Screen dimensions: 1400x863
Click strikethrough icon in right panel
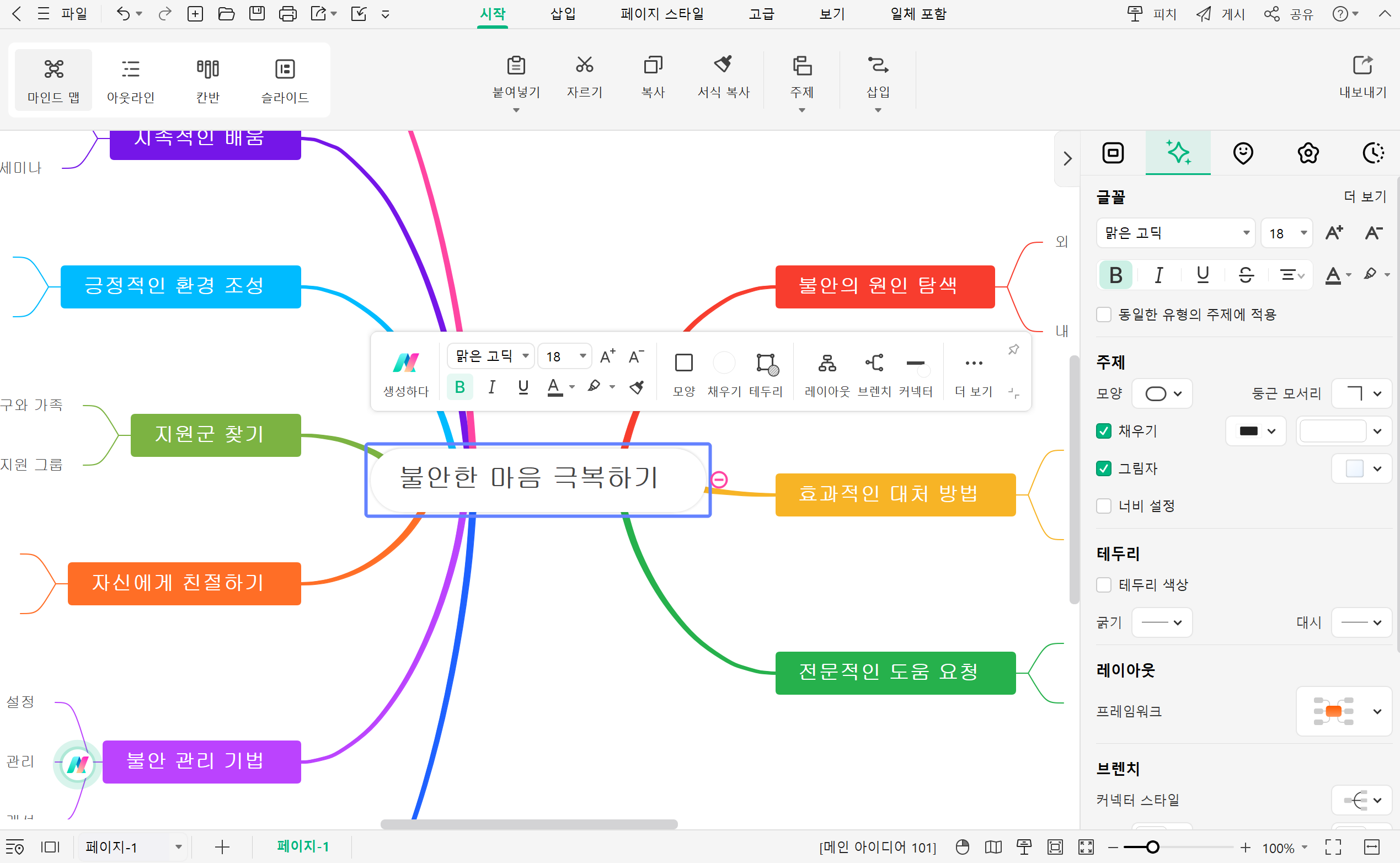click(x=1246, y=275)
